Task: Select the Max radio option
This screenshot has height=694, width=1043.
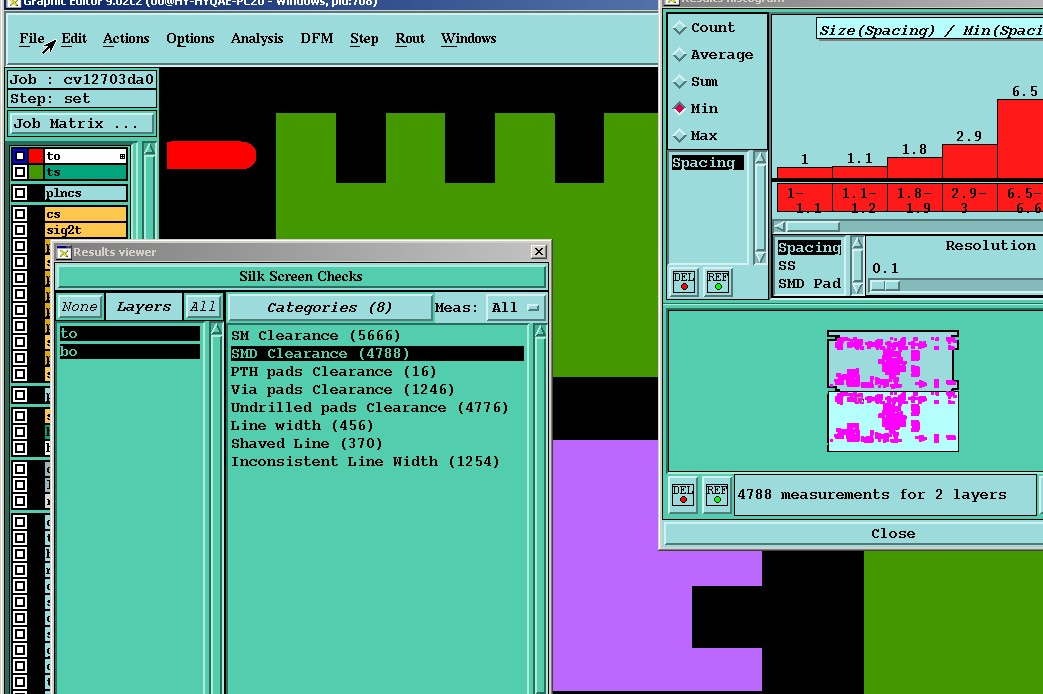Action: (x=679, y=136)
